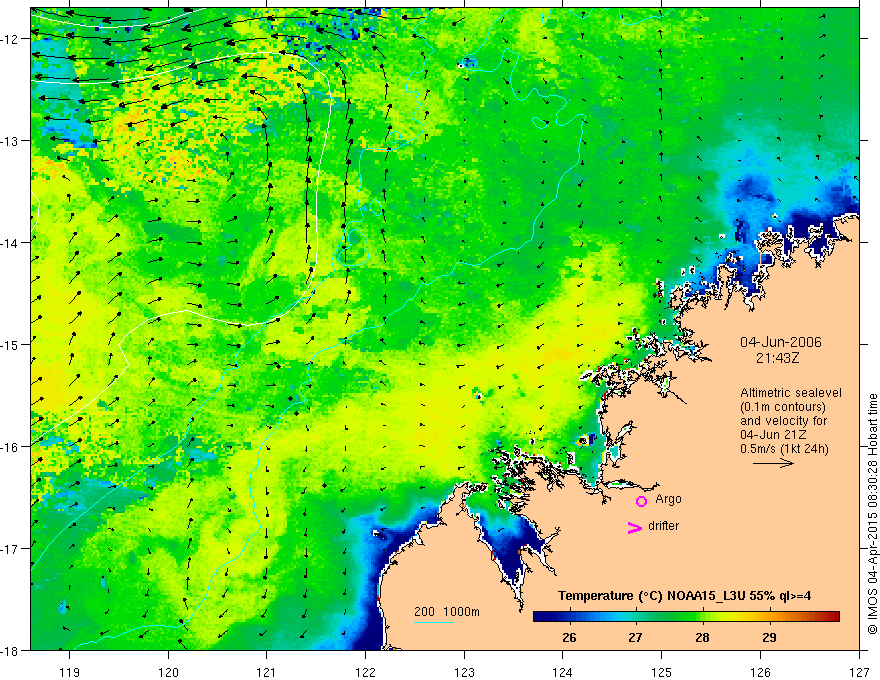The width and height of the screenshot is (880, 680).
Task: Click longitude label 121 on x-axis
Action: click(267, 672)
